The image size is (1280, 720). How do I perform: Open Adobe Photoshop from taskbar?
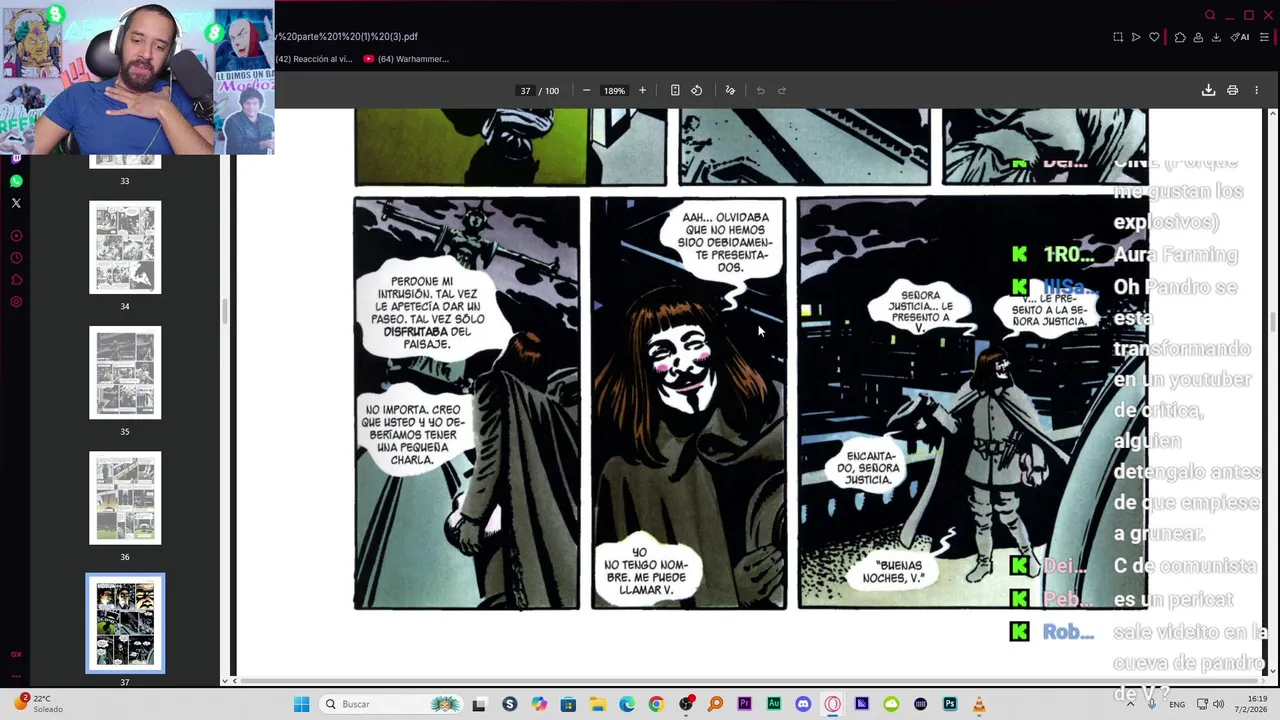point(950,704)
